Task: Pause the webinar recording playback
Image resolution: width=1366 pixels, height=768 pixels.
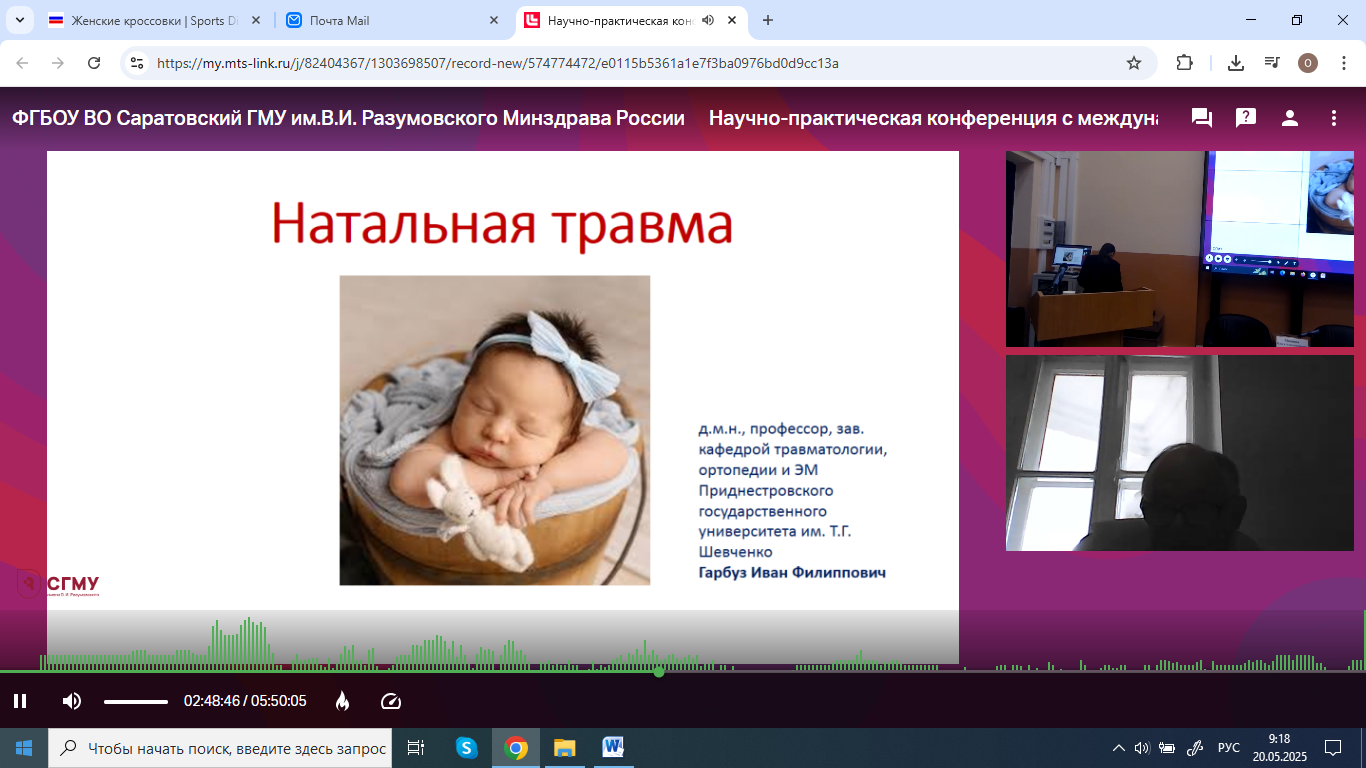Action: (20, 701)
